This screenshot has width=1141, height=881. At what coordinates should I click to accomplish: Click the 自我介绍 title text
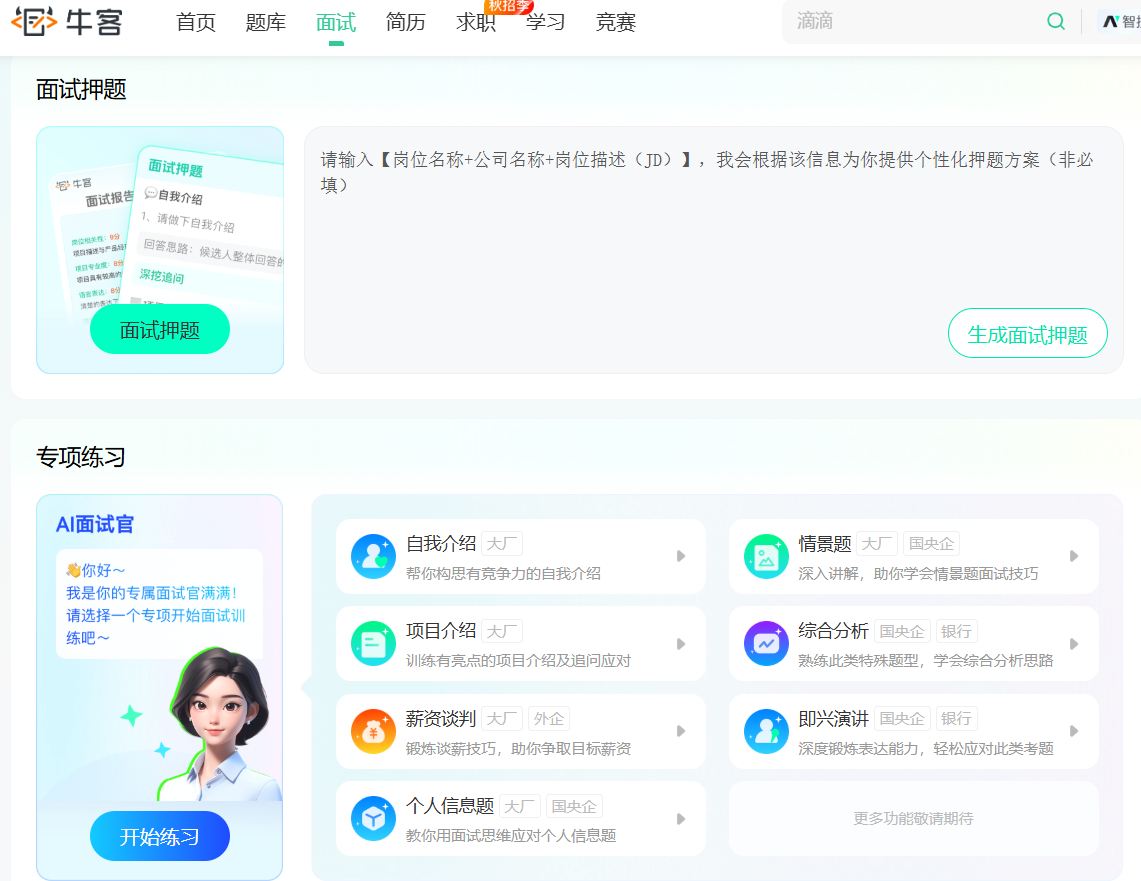click(x=441, y=543)
